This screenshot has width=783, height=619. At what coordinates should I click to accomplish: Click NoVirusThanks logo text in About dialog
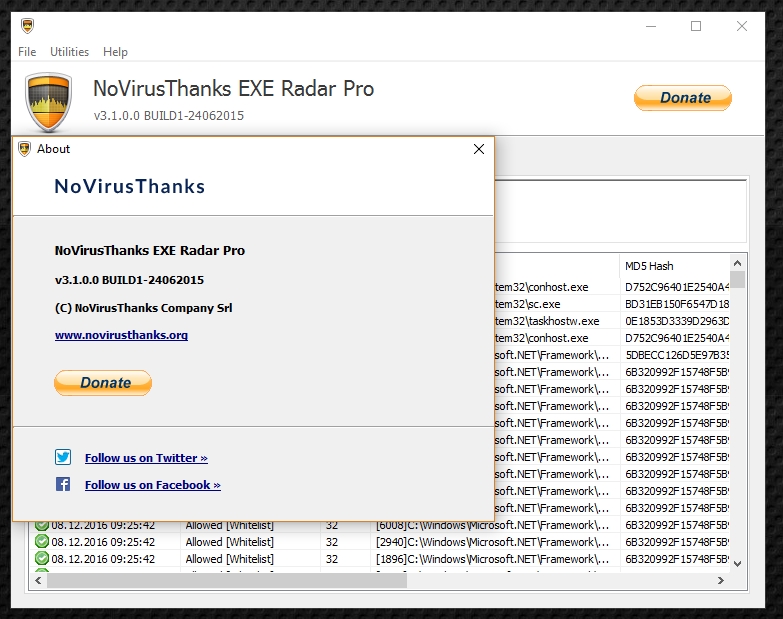130,186
